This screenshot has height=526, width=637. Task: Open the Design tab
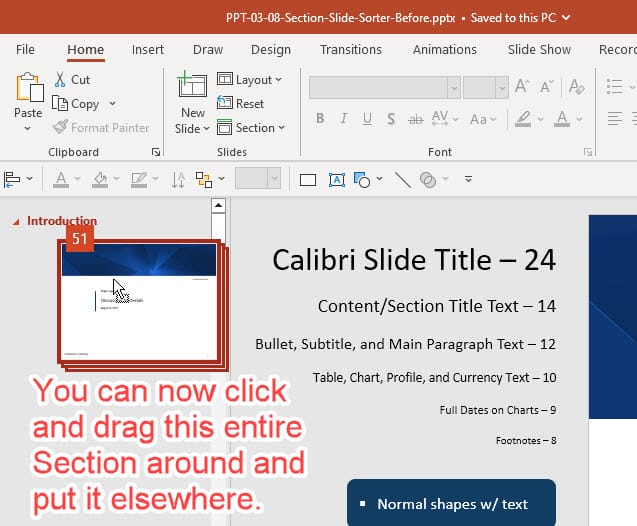[271, 50]
